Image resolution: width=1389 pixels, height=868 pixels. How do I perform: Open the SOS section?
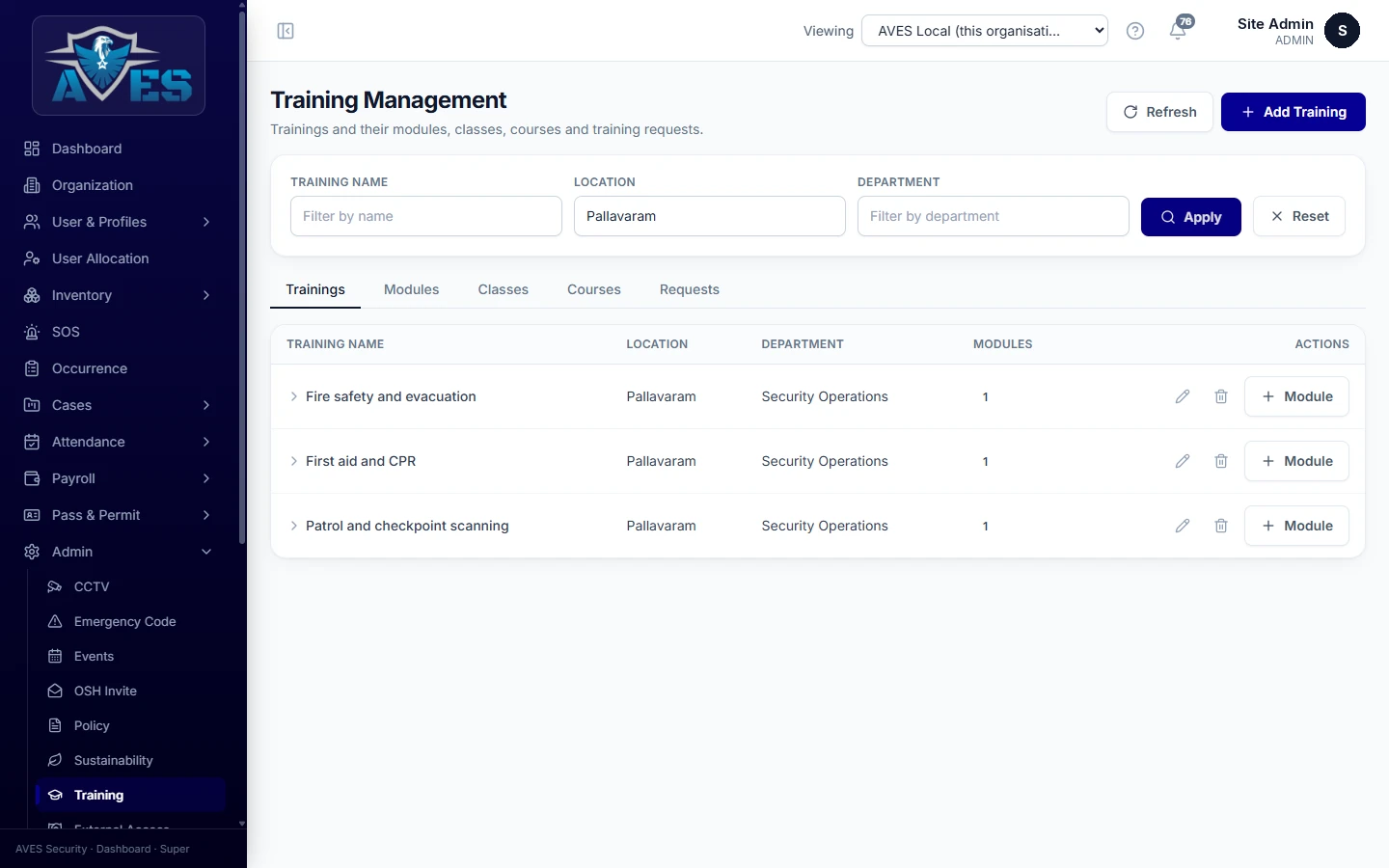point(119,332)
